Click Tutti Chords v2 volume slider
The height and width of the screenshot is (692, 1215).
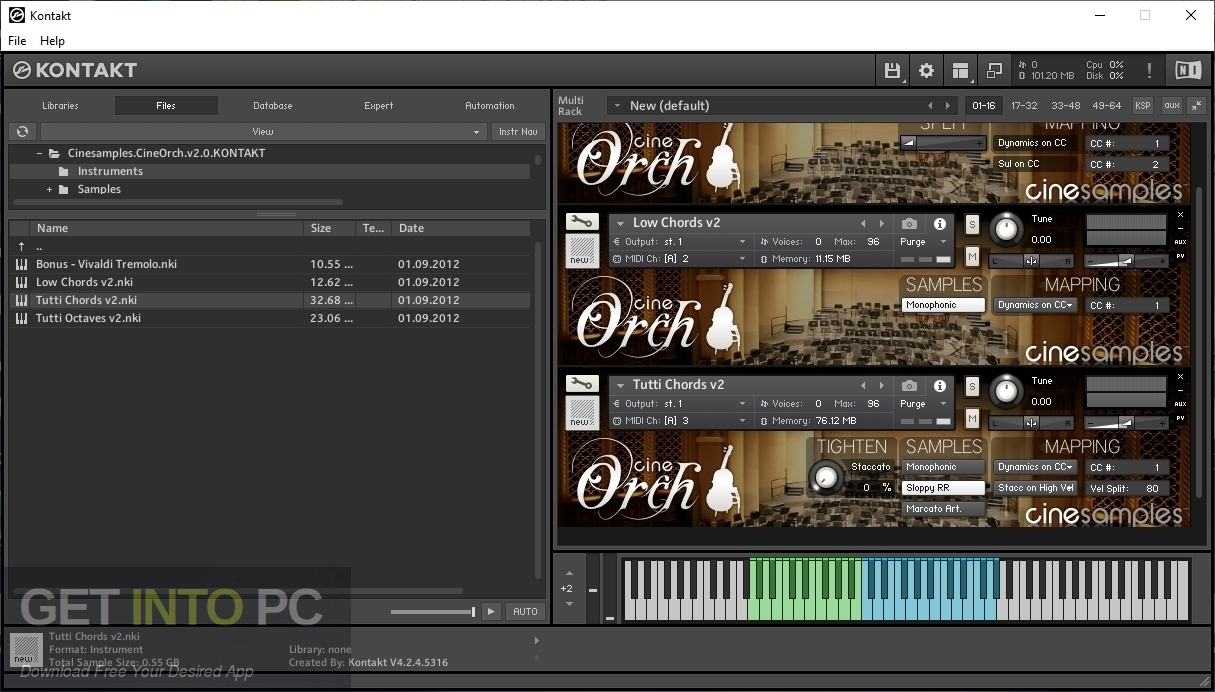click(1126, 422)
